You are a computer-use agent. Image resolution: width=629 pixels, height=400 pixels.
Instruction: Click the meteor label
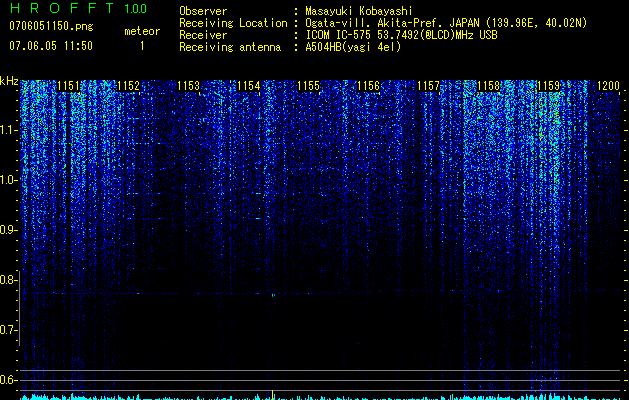[x=142, y=31]
